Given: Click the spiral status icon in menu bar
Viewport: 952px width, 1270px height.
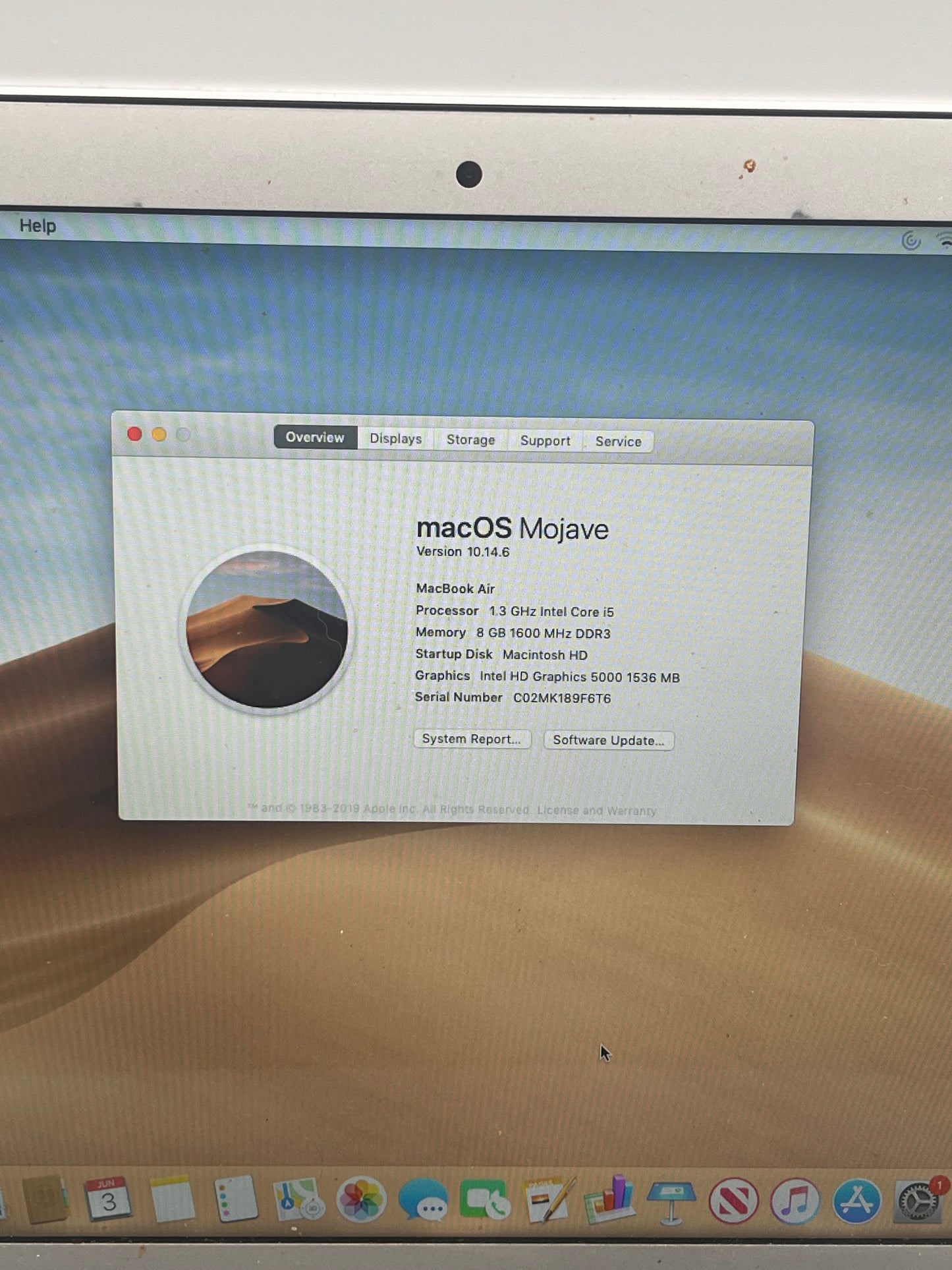Looking at the screenshot, I should (910, 241).
